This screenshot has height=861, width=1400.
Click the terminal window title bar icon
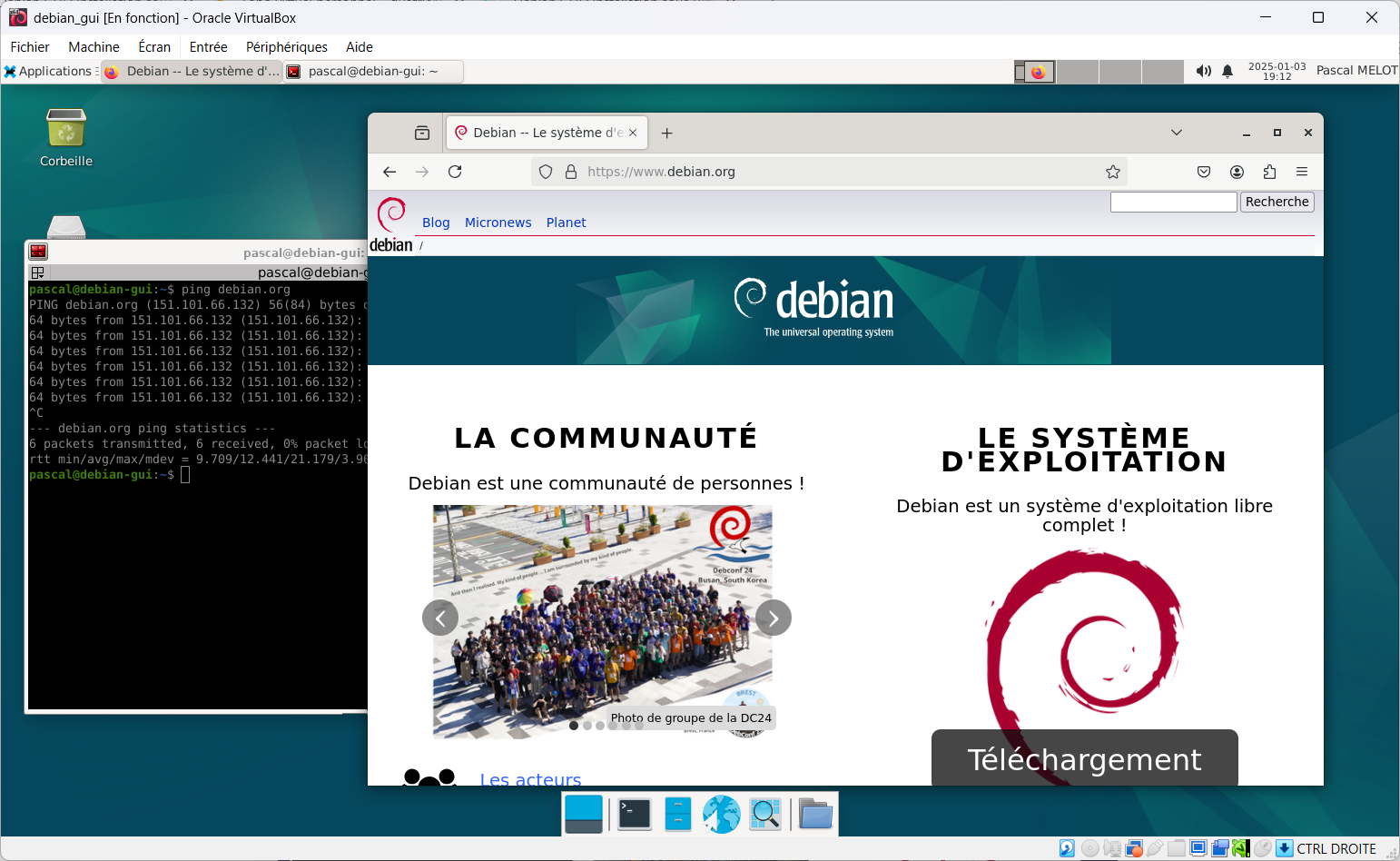pyautogui.click(x=38, y=252)
